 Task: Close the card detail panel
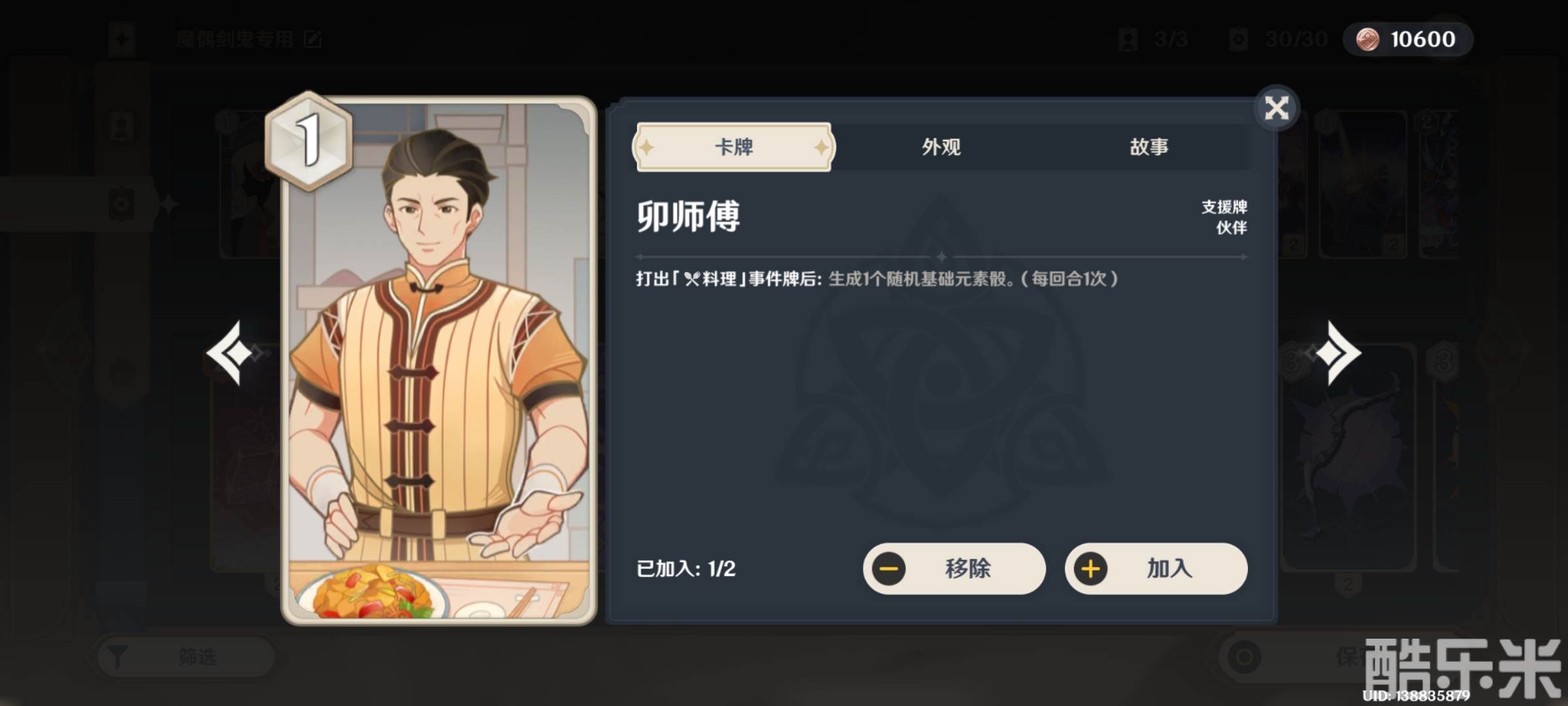point(1276,108)
